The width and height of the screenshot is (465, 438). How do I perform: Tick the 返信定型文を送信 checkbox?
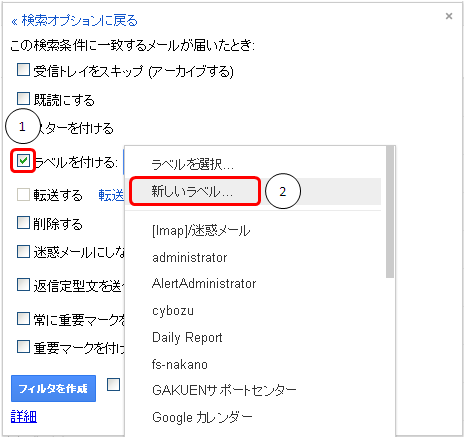pyautogui.click(x=23, y=285)
